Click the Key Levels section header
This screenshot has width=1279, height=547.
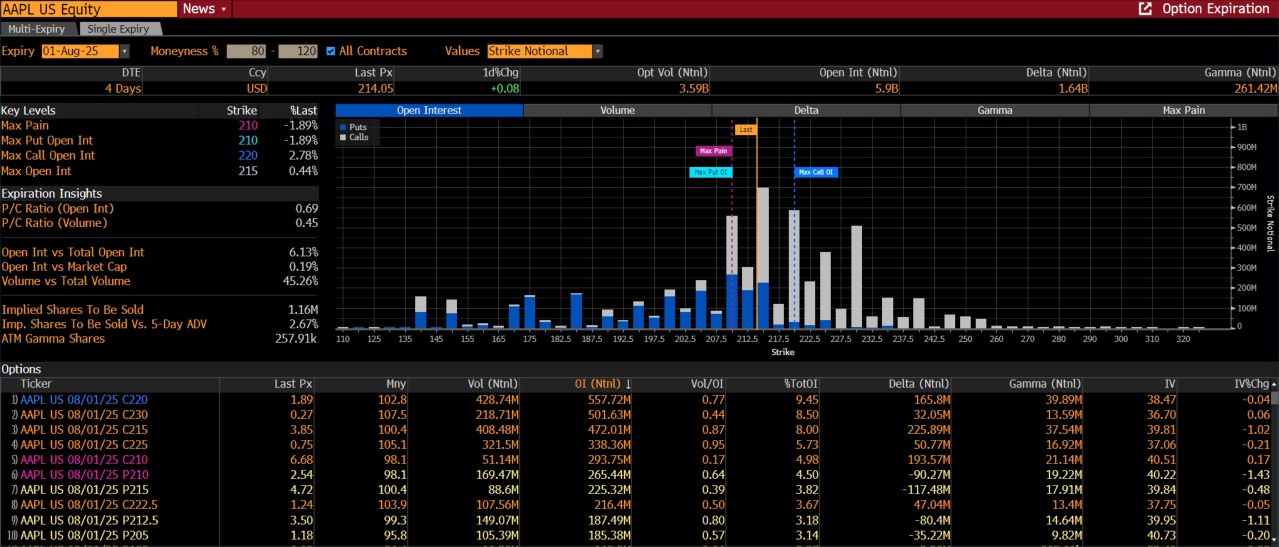click(x=28, y=111)
